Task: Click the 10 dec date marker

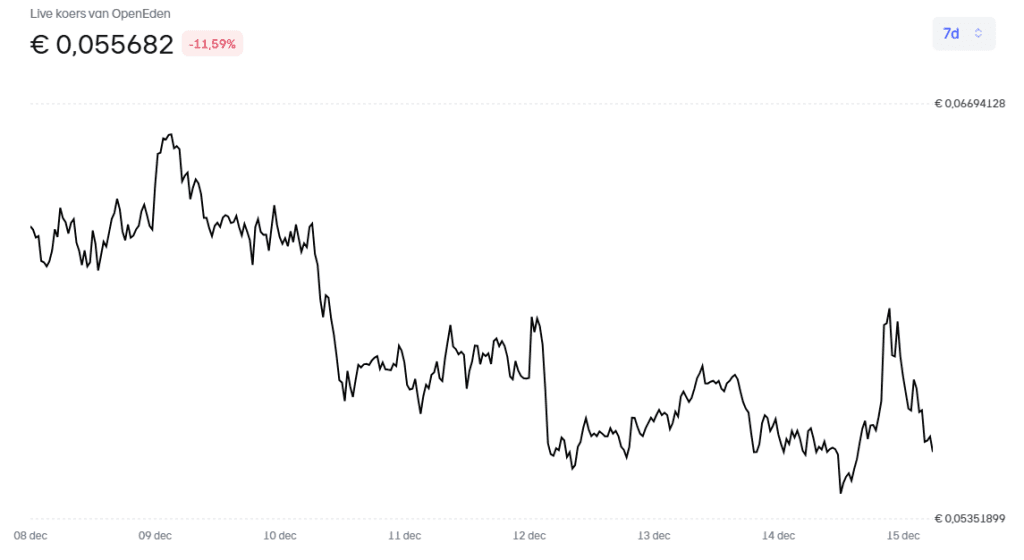Action: click(280, 536)
